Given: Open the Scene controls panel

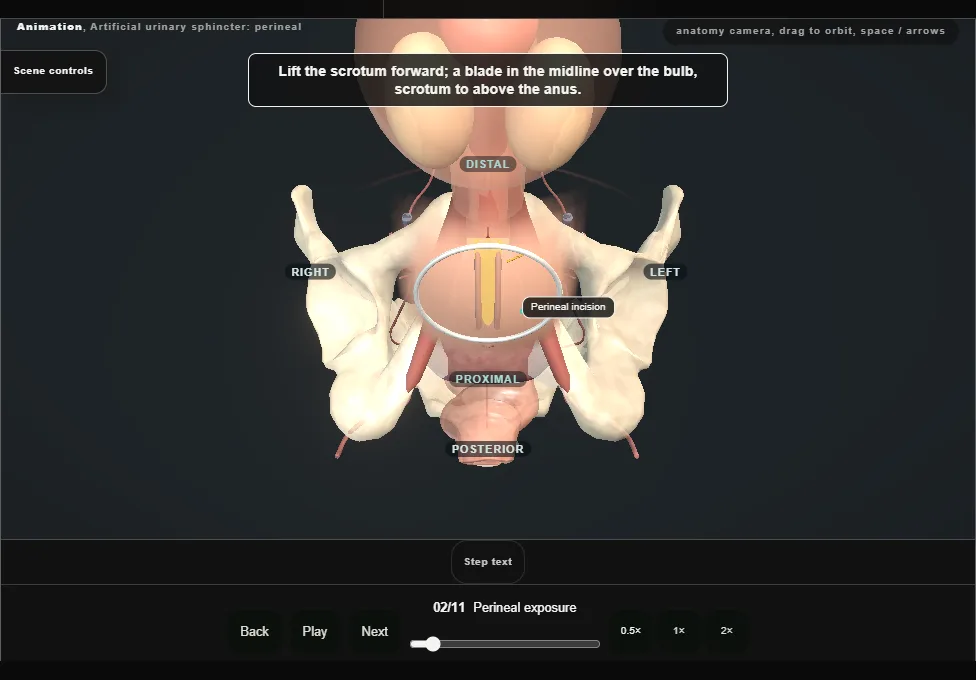Looking at the screenshot, I should click(x=54, y=71).
